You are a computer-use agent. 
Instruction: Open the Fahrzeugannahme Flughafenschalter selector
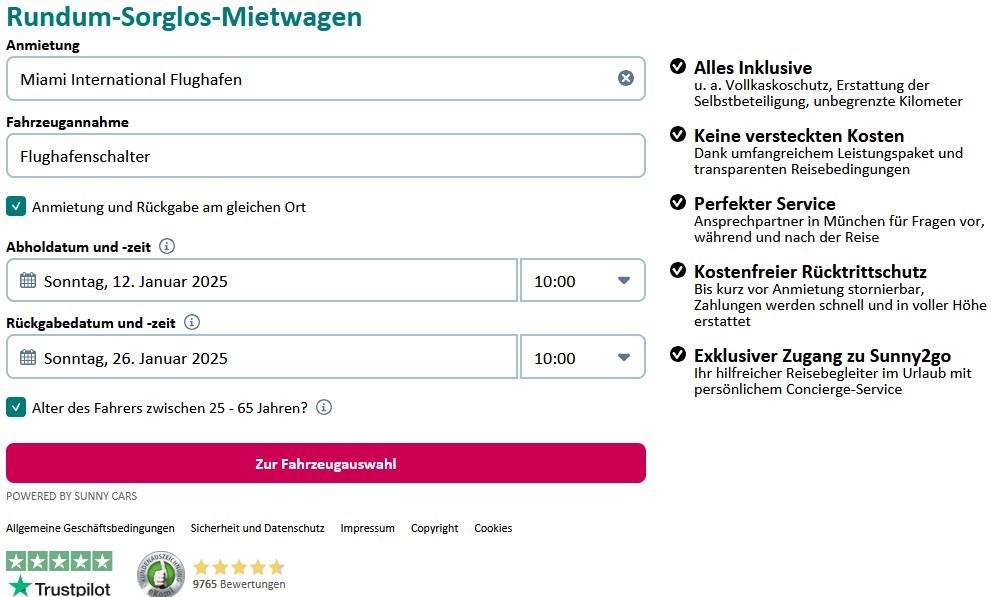click(326, 155)
